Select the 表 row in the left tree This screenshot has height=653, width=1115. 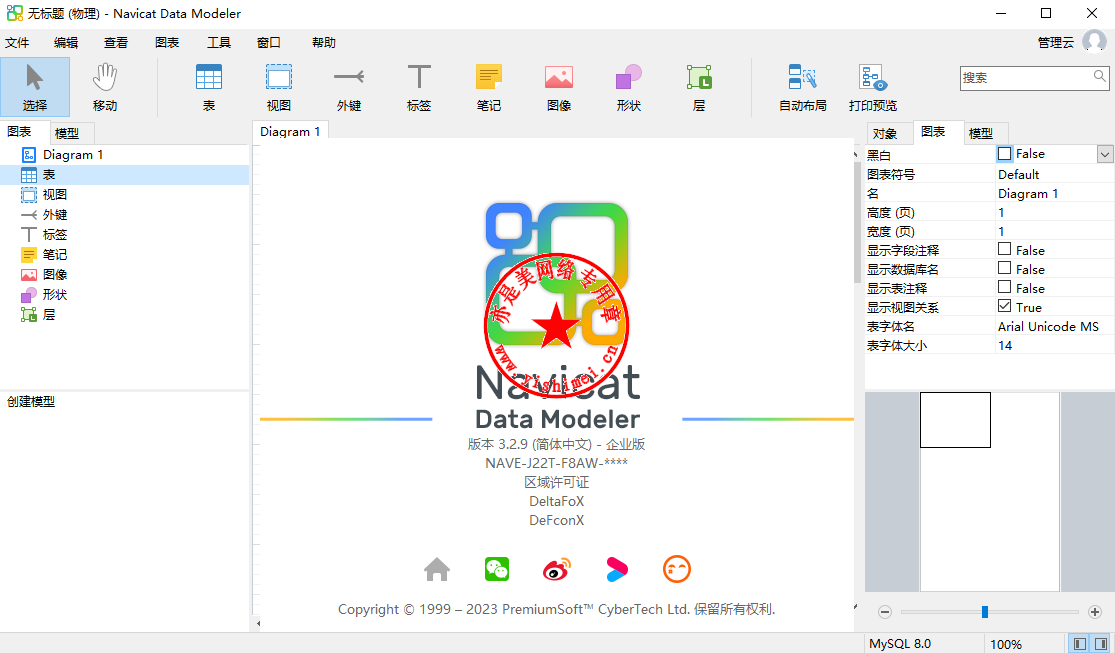pos(124,175)
